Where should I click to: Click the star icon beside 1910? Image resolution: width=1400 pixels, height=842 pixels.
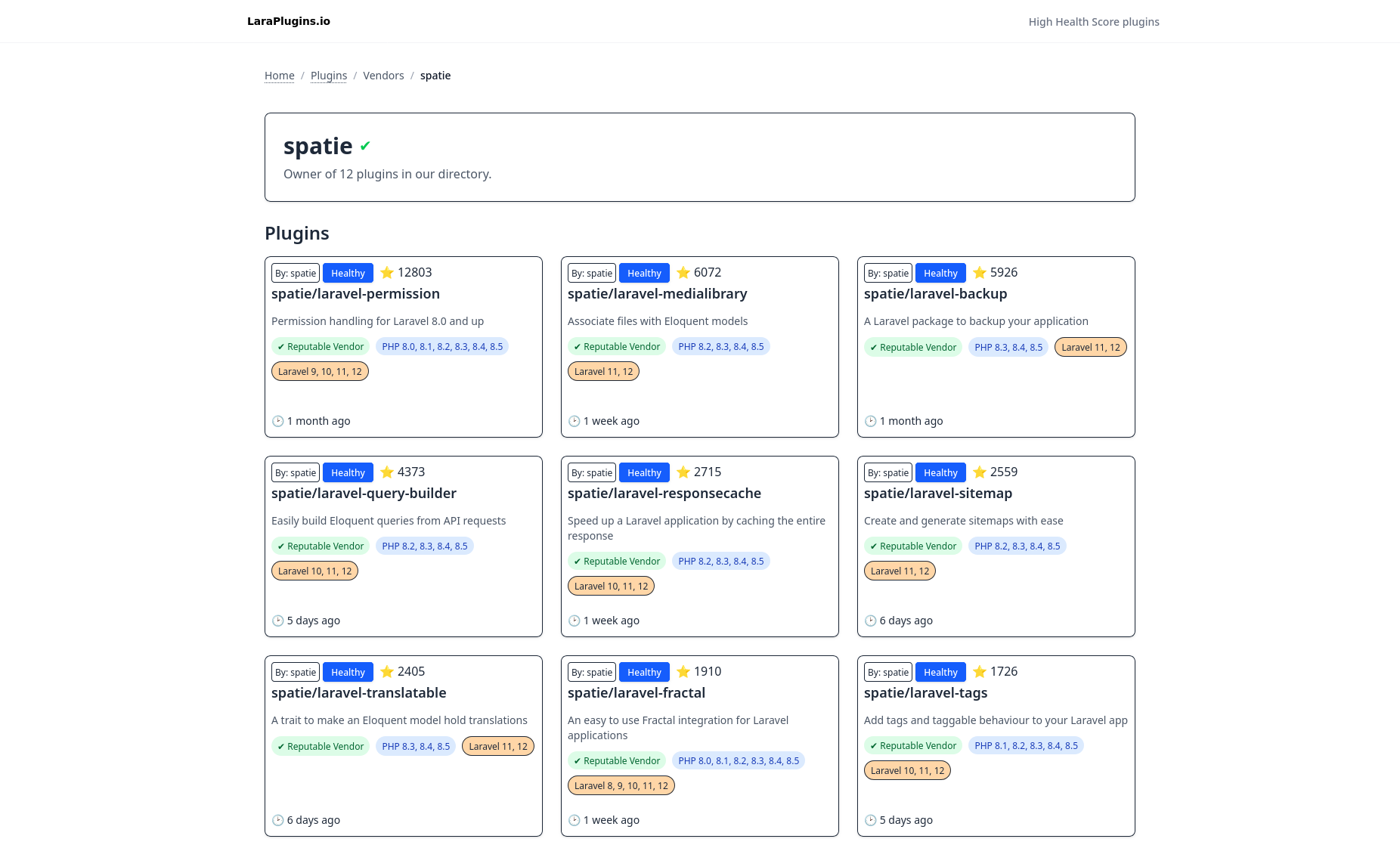tap(683, 671)
